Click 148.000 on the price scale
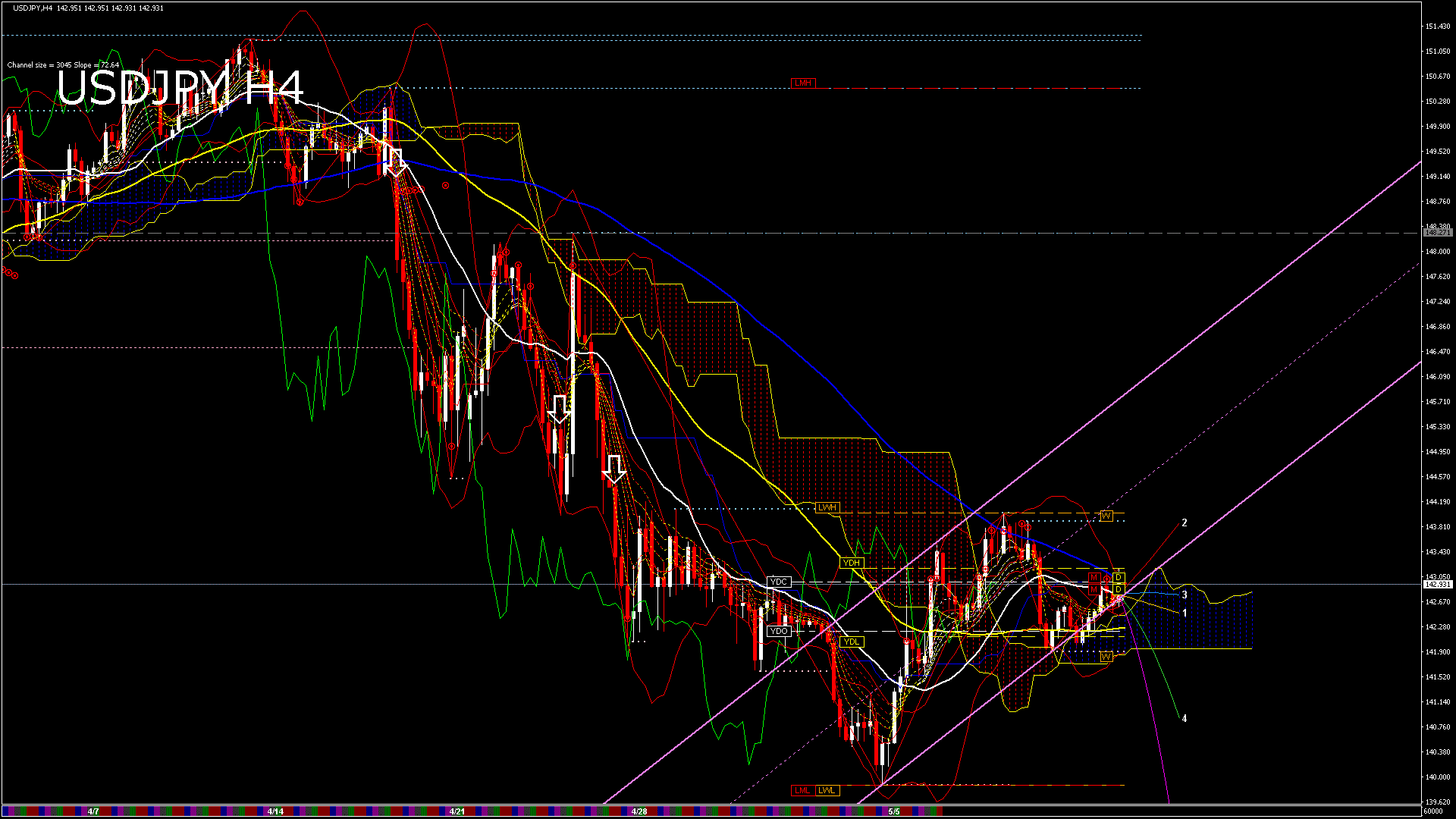 click(x=1438, y=252)
